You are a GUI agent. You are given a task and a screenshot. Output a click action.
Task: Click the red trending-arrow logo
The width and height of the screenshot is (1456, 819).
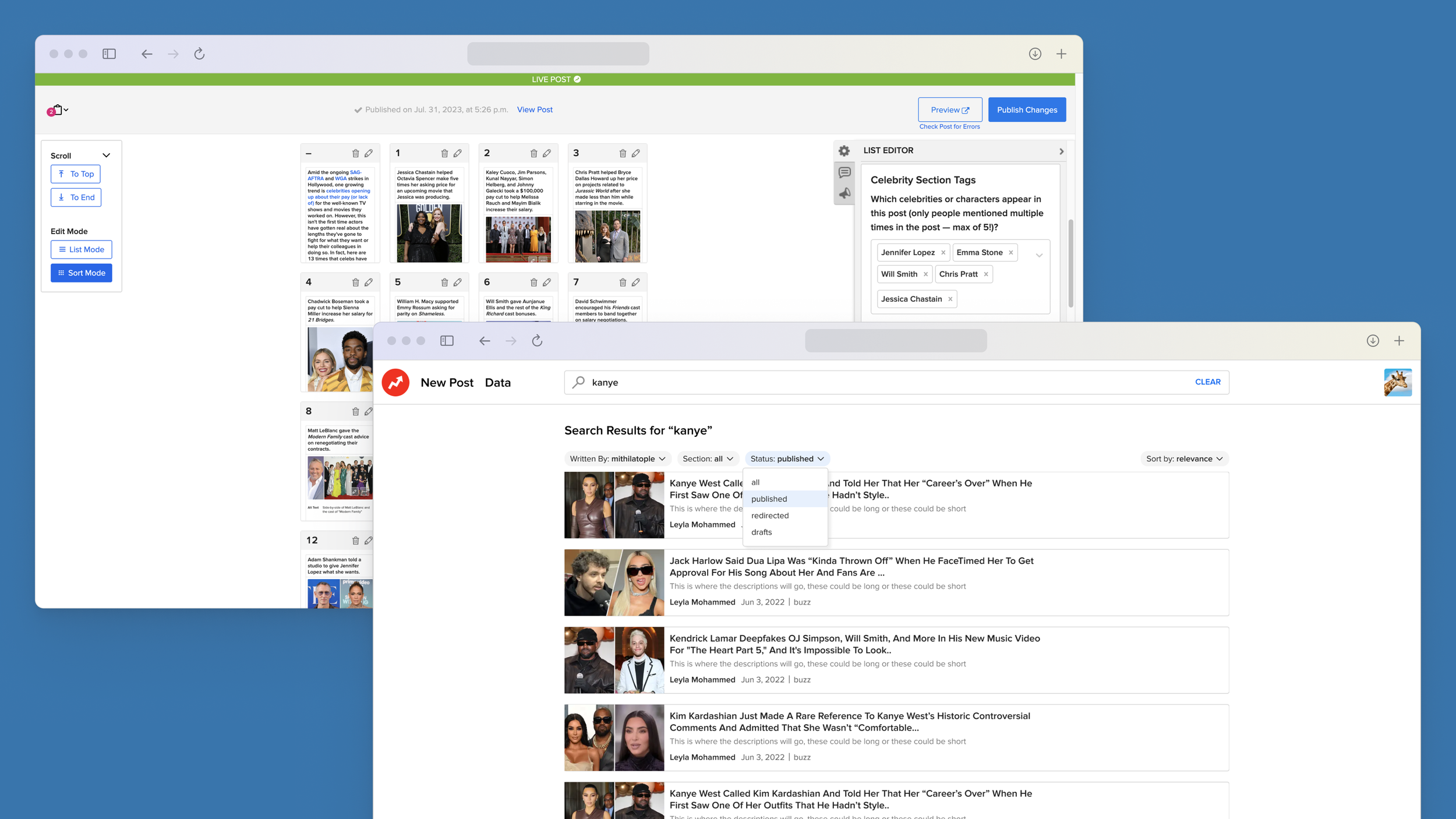click(x=395, y=383)
